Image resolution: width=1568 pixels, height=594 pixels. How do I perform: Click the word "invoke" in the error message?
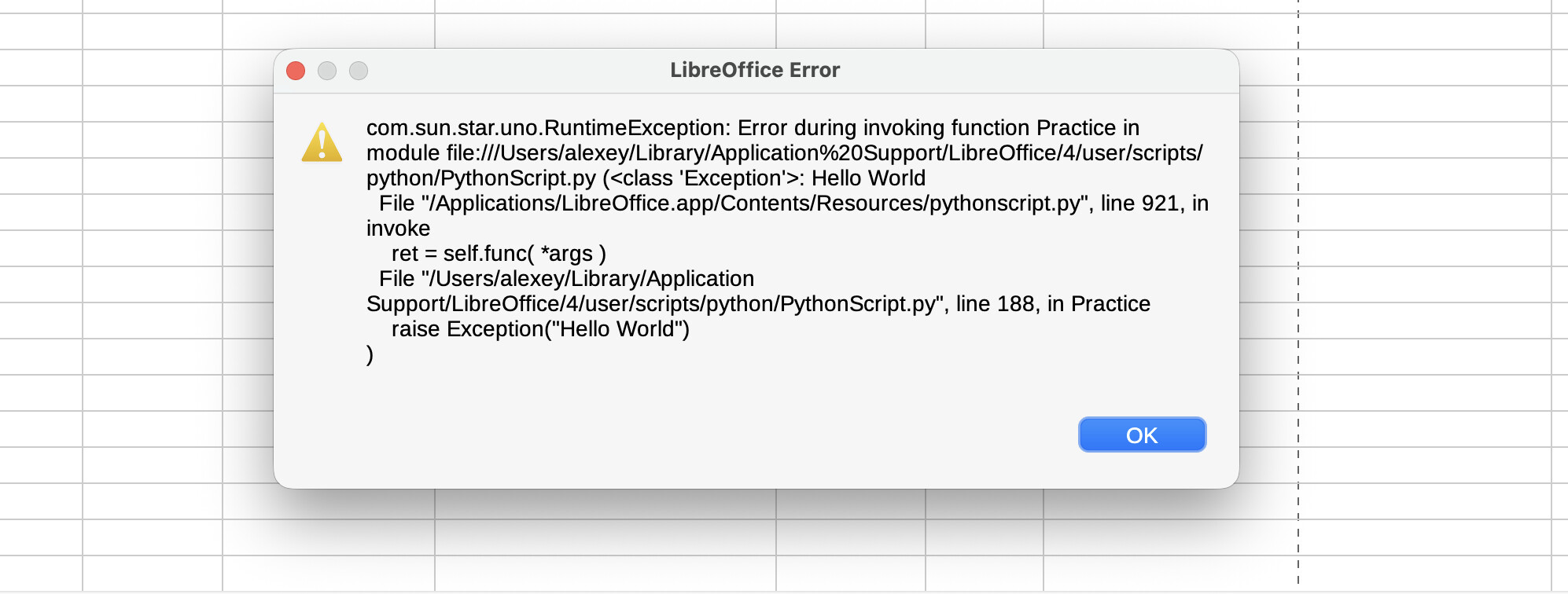coord(398,229)
